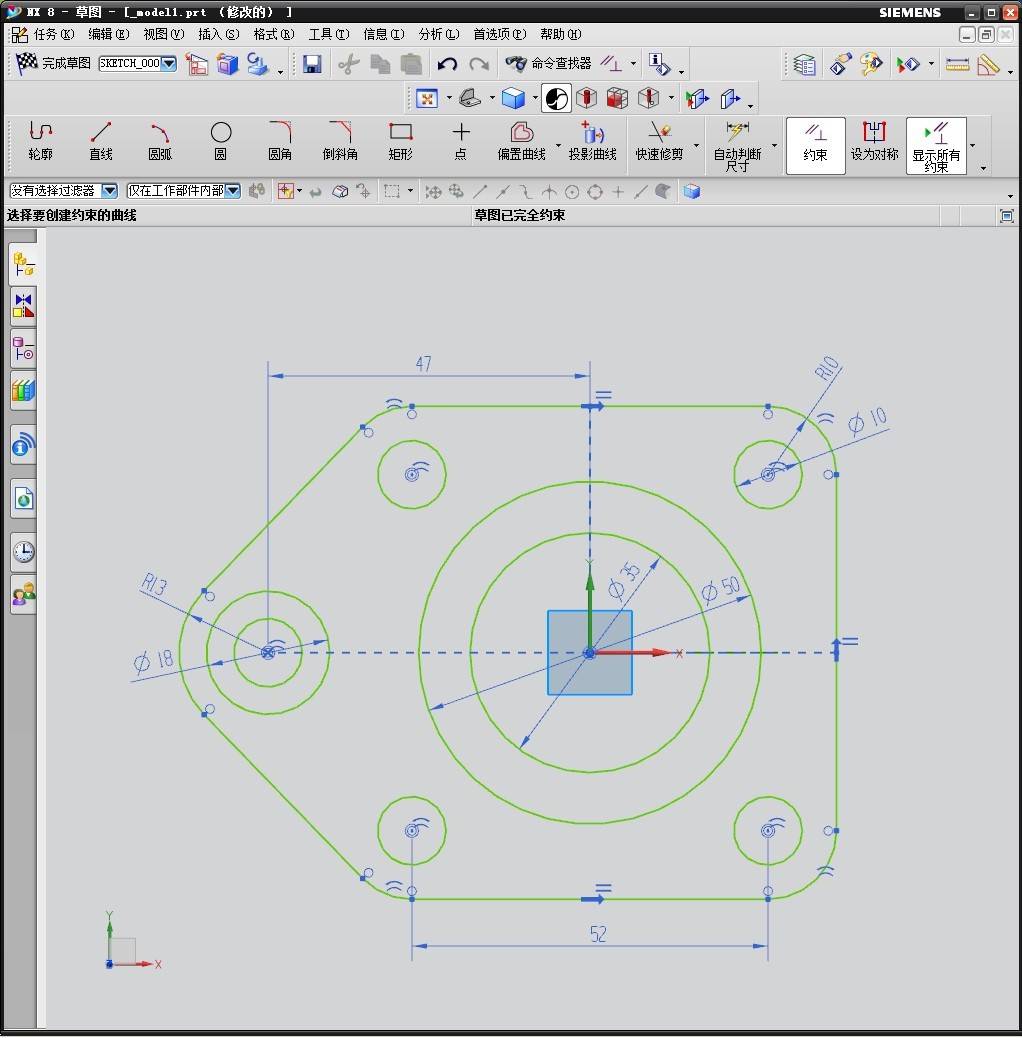Expand the arrow next to Fit view
The height and width of the screenshot is (1038, 1022).
(449, 99)
